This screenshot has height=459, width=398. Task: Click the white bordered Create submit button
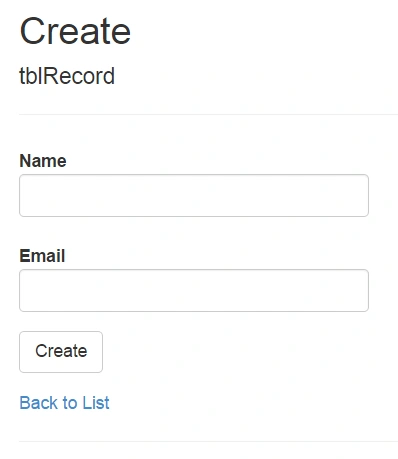click(x=61, y=352)
